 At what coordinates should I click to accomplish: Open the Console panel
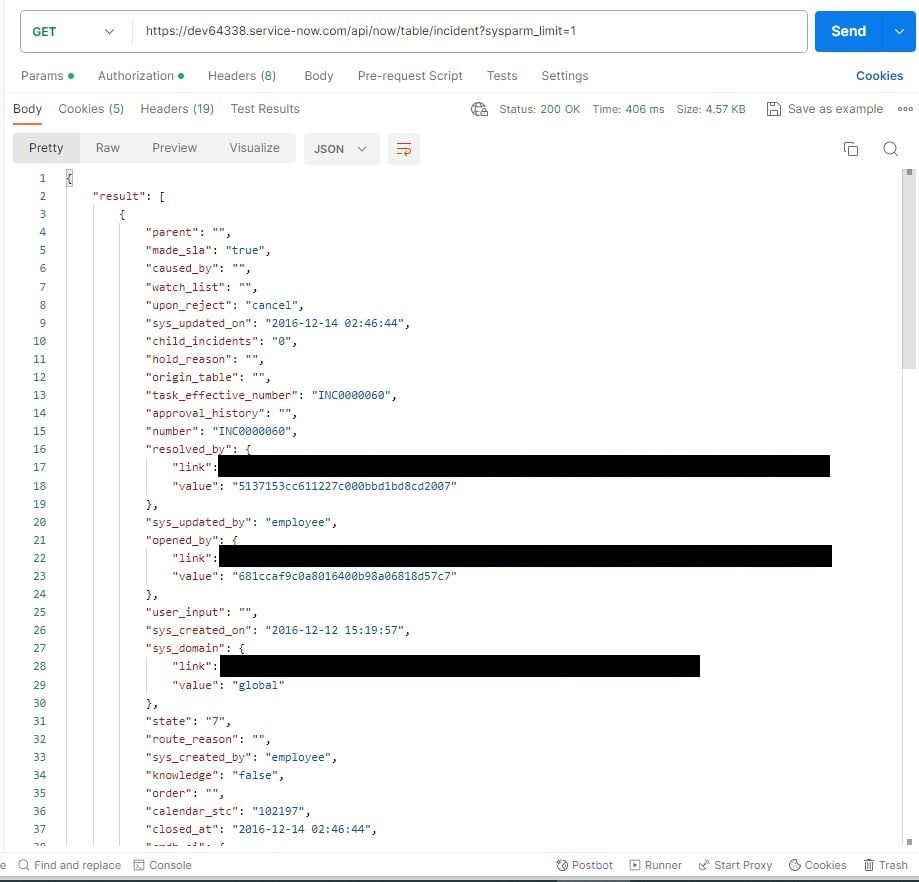[163, 865]
